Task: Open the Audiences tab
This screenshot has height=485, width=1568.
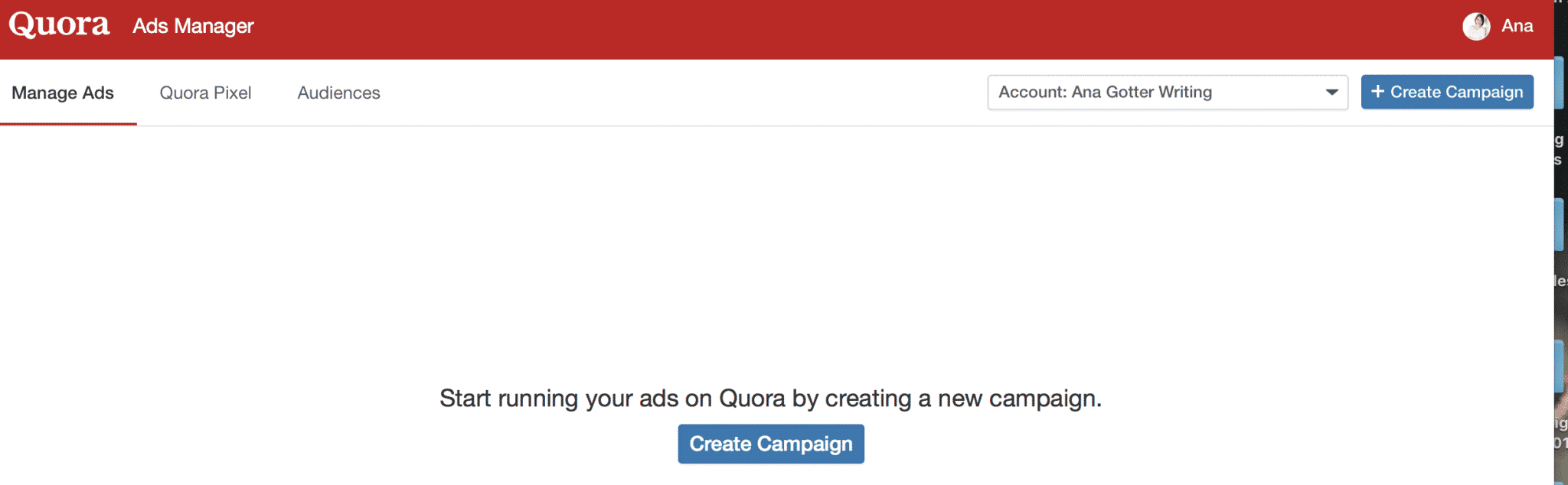Action: (x=338, y=93)
